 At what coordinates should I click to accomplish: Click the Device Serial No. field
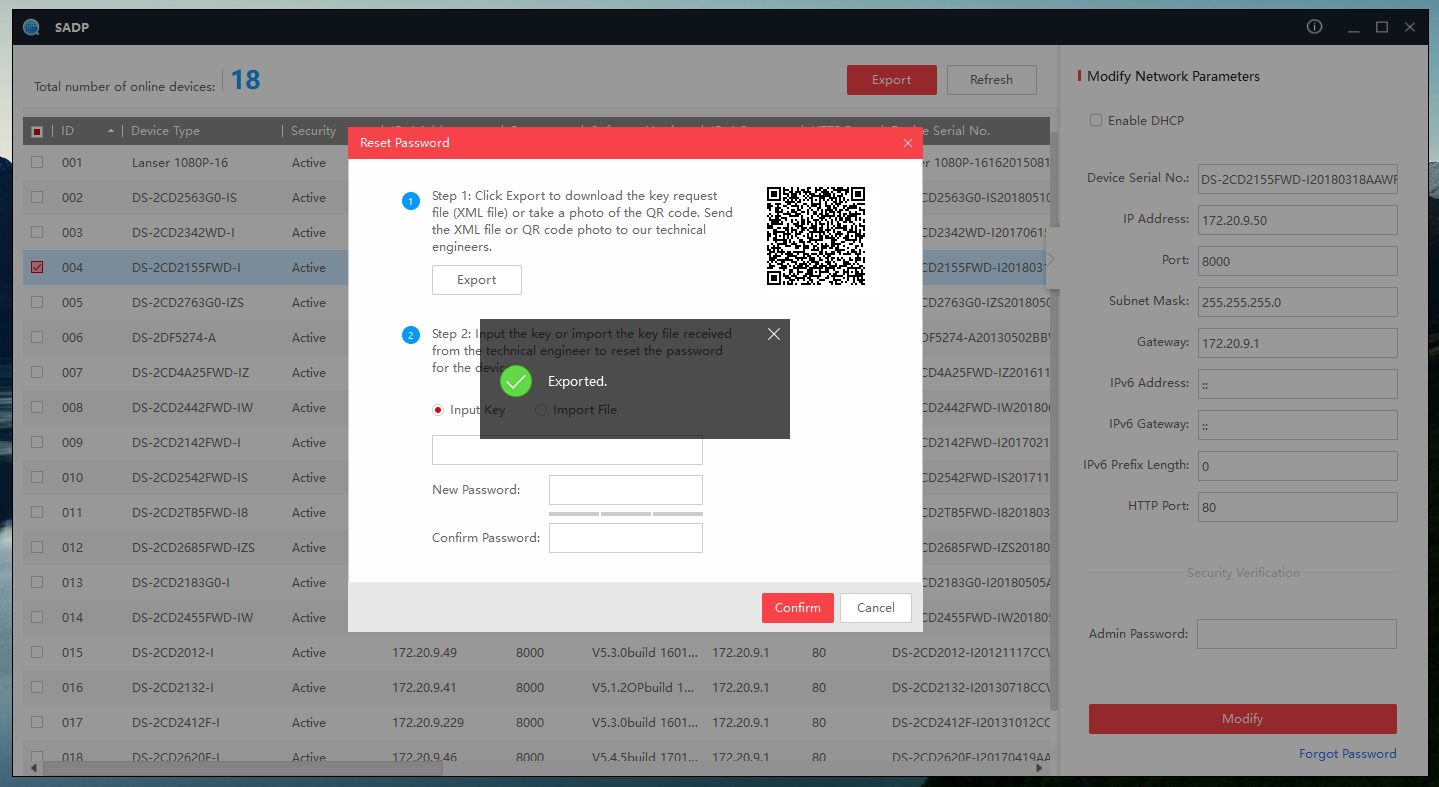pyautogui.click(x=1297, y=179)
